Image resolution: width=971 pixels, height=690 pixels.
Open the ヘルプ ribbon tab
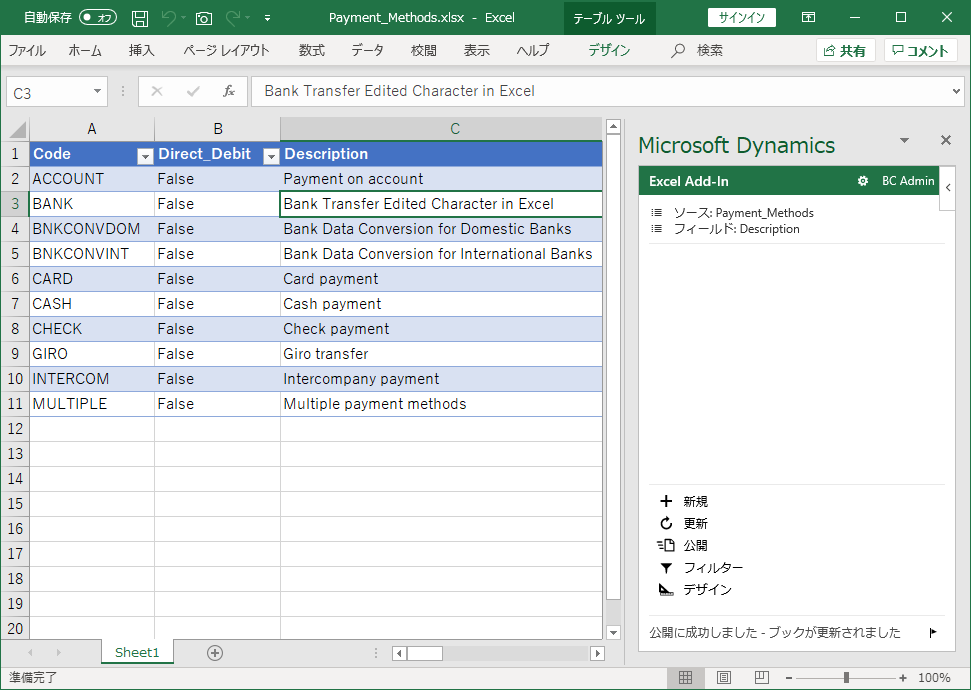(x=533, y=50)
